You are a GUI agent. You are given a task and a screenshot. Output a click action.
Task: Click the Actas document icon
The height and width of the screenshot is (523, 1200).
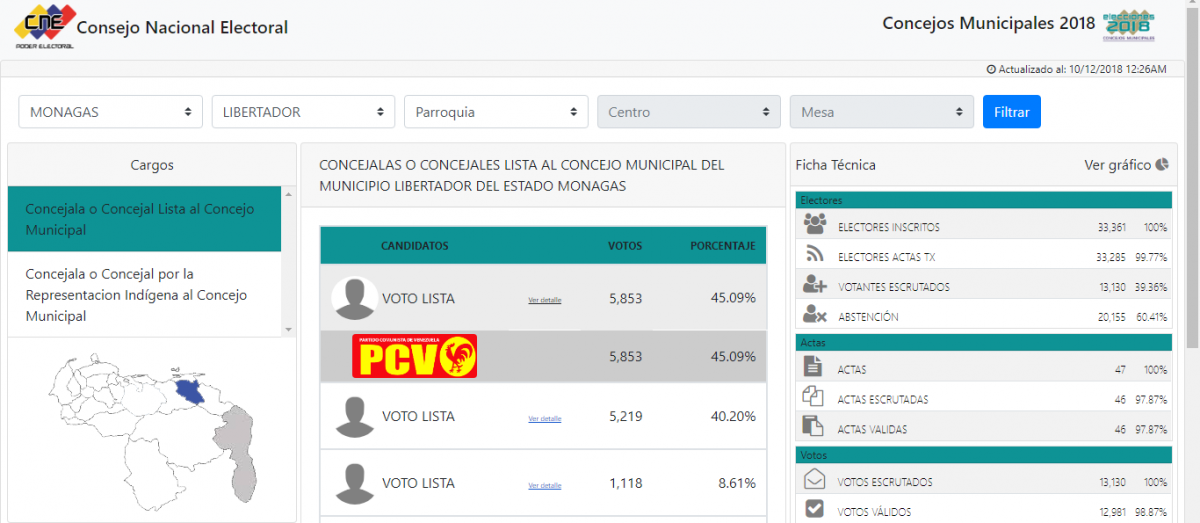pos(814,367)
